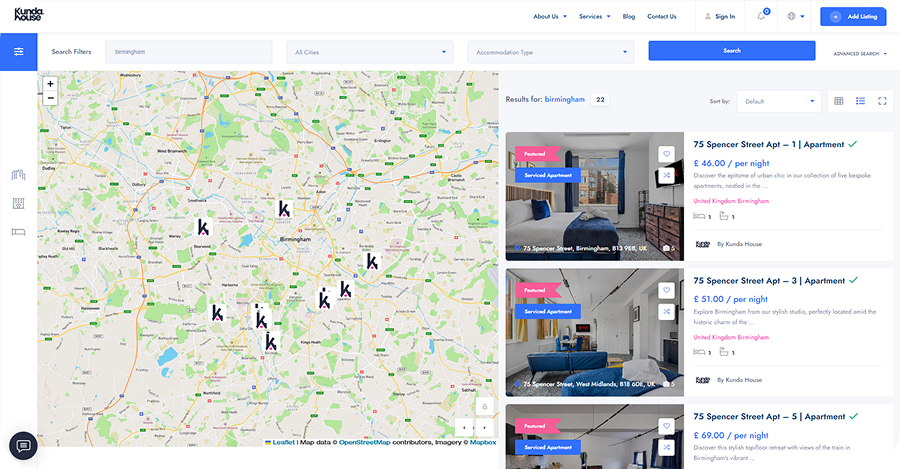Focus the birmingham search input field
The height and width of the screenshot is (469, 900).
(x=188, y=52)
